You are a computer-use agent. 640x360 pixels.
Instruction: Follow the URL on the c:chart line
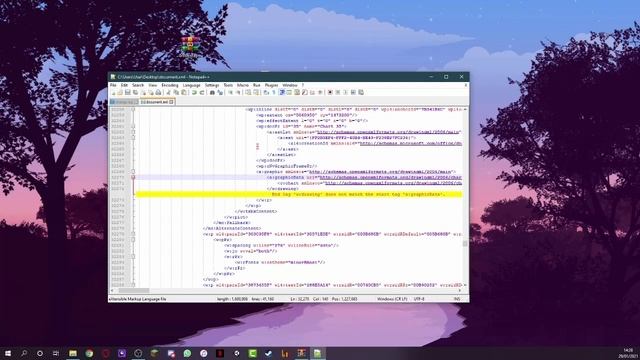(393, 183)
